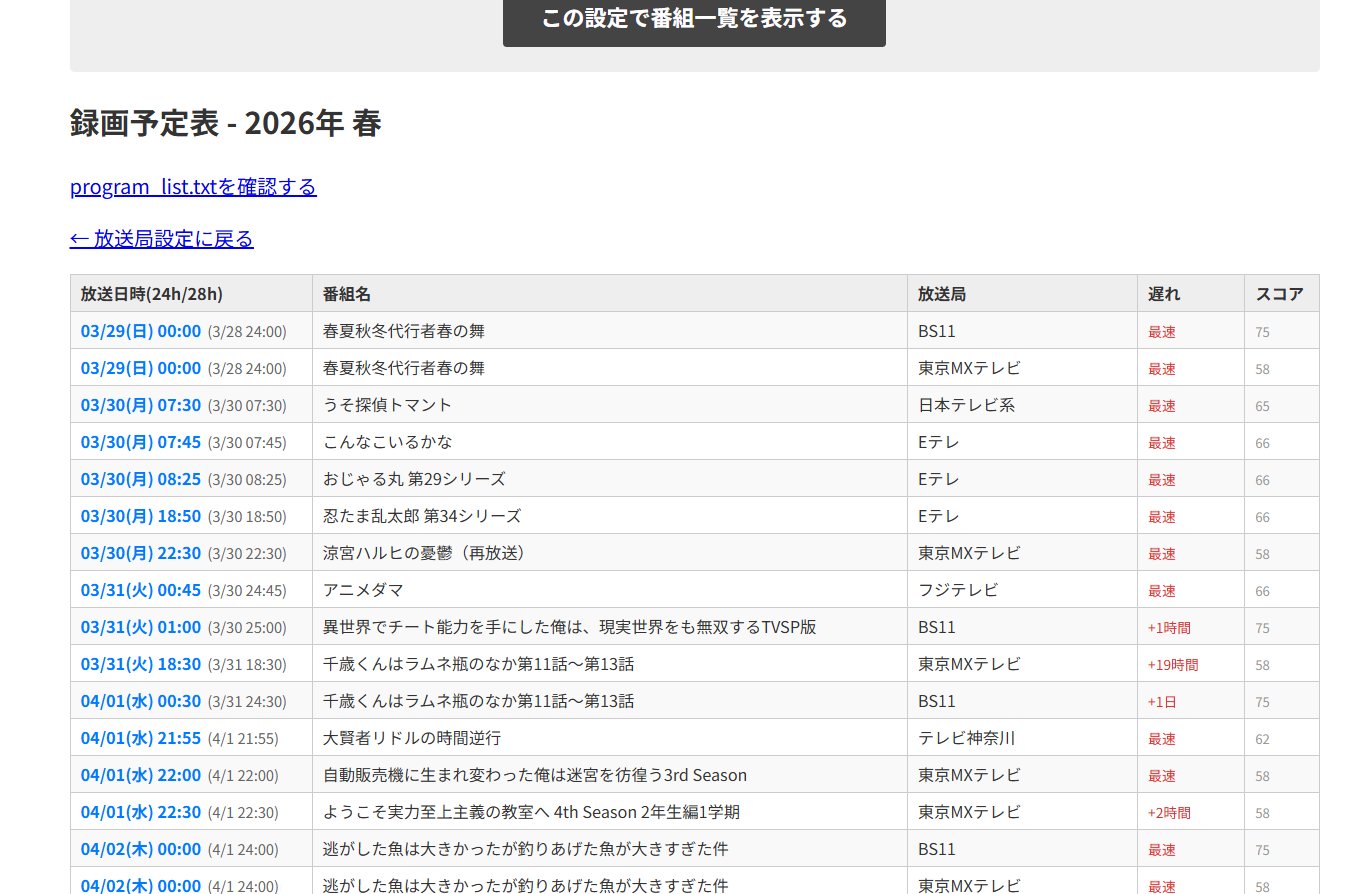Click the 放送局 column header
The width and height of the screenshot is (1345, 894).
point(1022,294)
